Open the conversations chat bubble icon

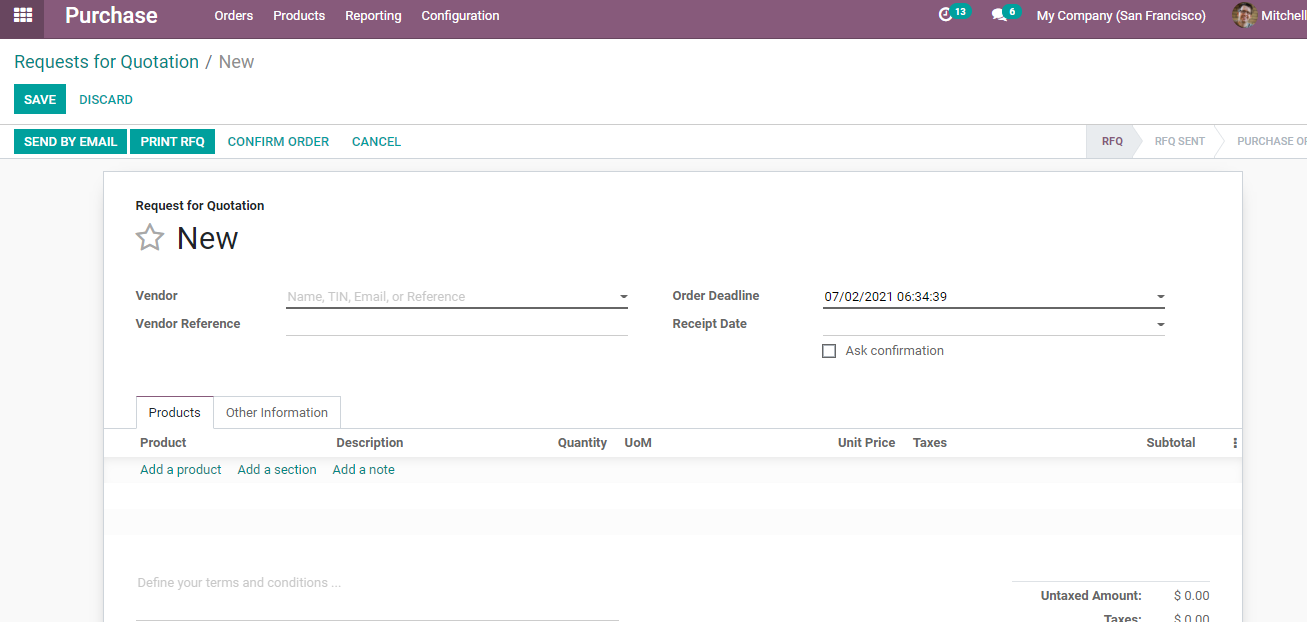coord(998,15)
